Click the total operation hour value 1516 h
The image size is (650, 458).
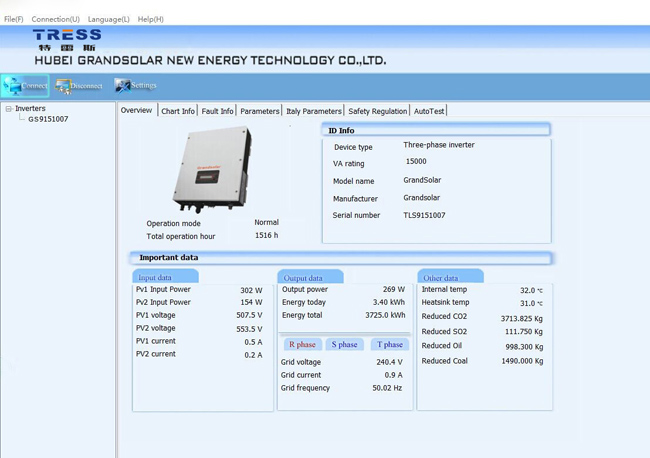[x=267, y=235]
